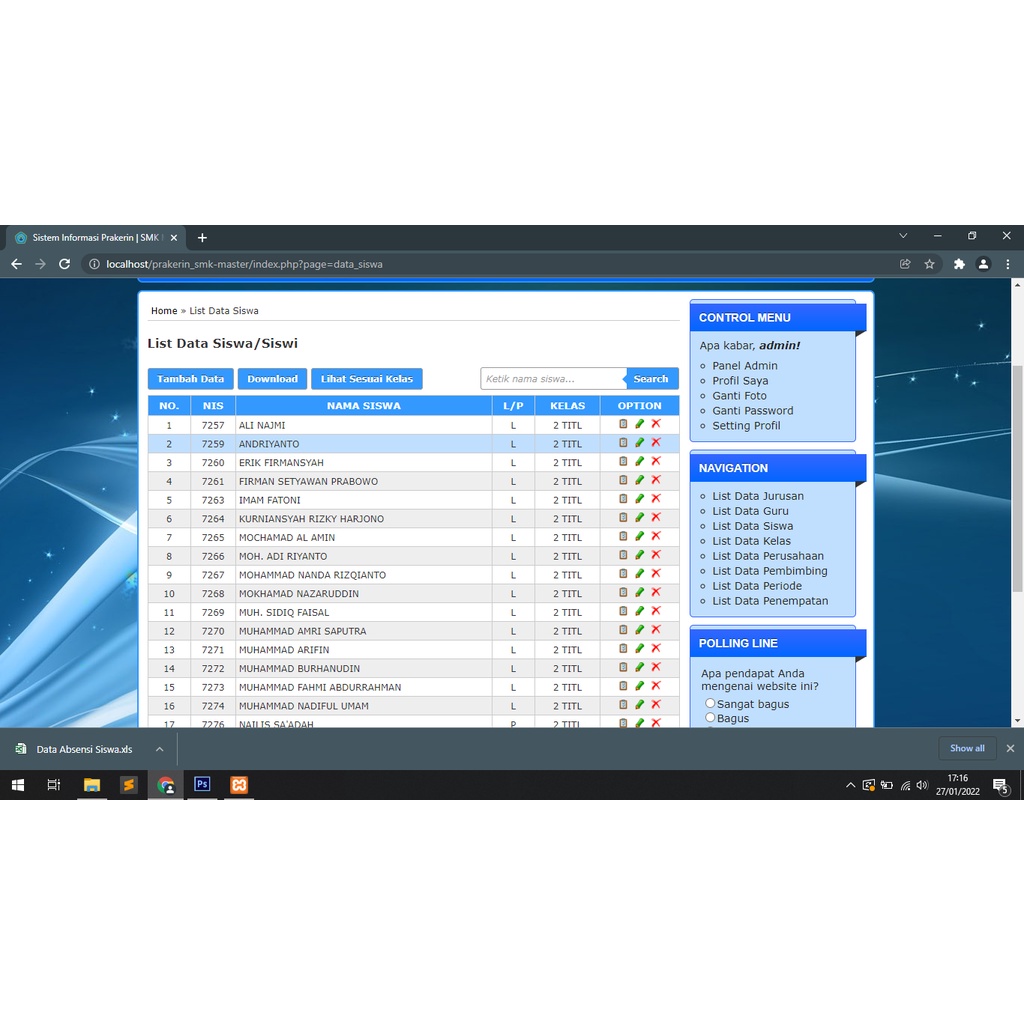Open detail icon for ALI NAJMI

pos(623,424)
